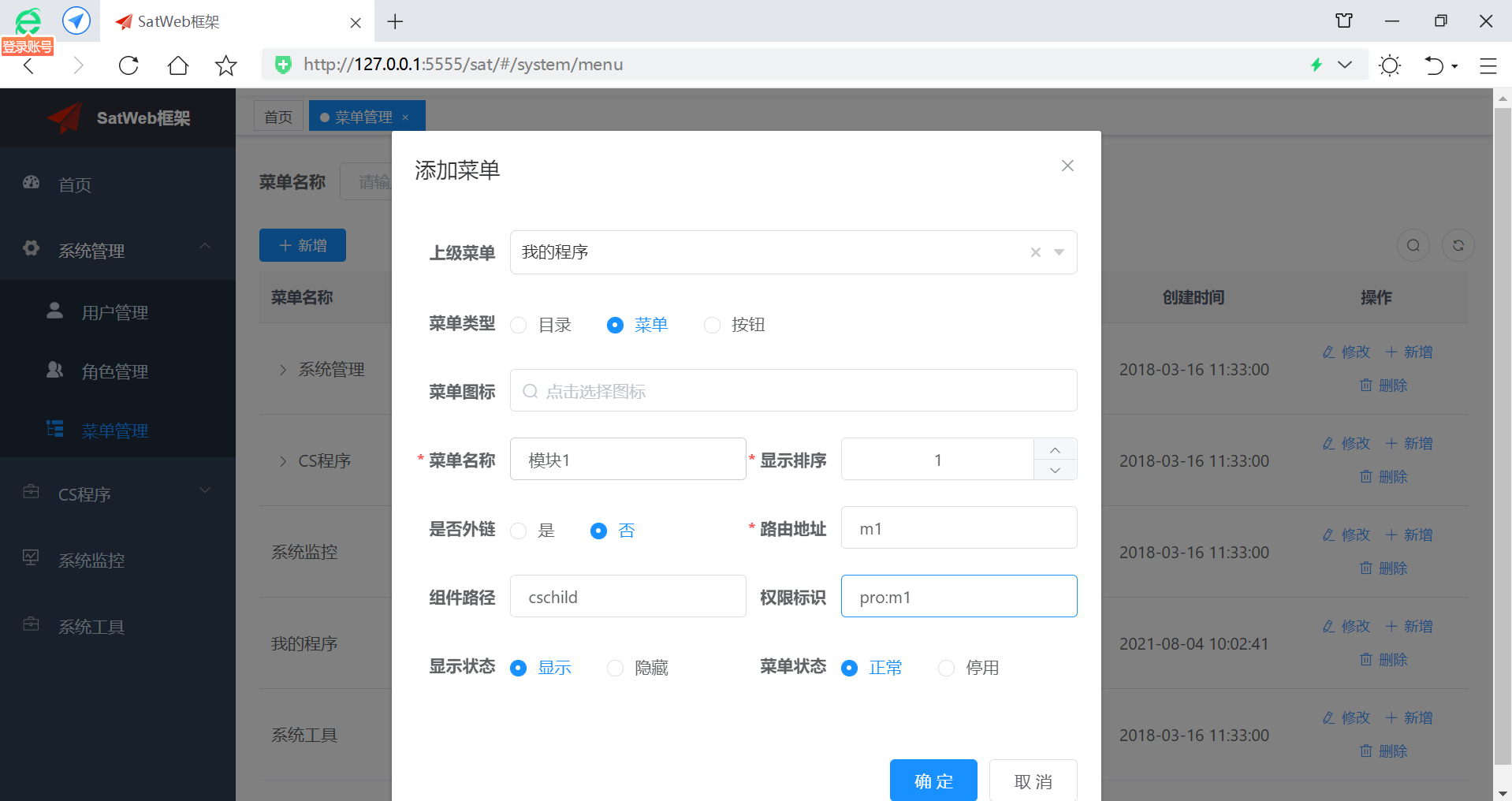The height and width of the screenshot is (801, 1512).
Task: Focus the 路由地址 field
Action: [959, 527]
